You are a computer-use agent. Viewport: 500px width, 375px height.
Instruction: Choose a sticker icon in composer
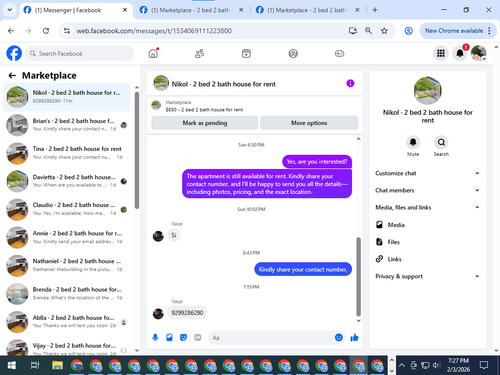[183, 338]
